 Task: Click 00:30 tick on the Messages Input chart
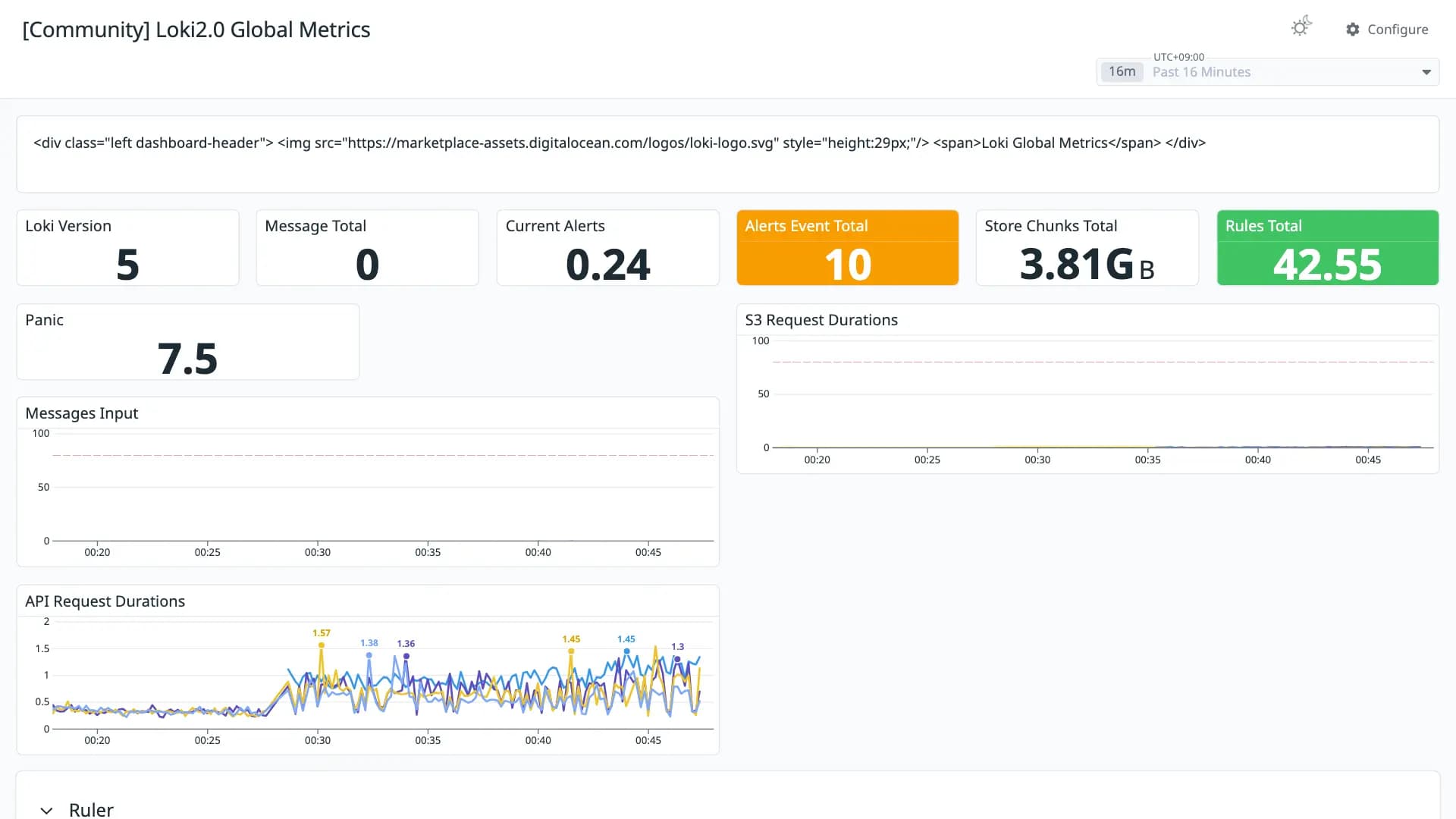coord(318,552)
